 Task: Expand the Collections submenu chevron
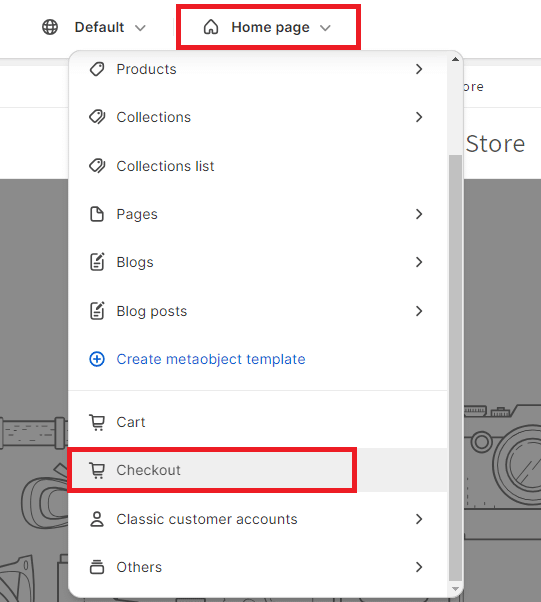click(419, 117)
